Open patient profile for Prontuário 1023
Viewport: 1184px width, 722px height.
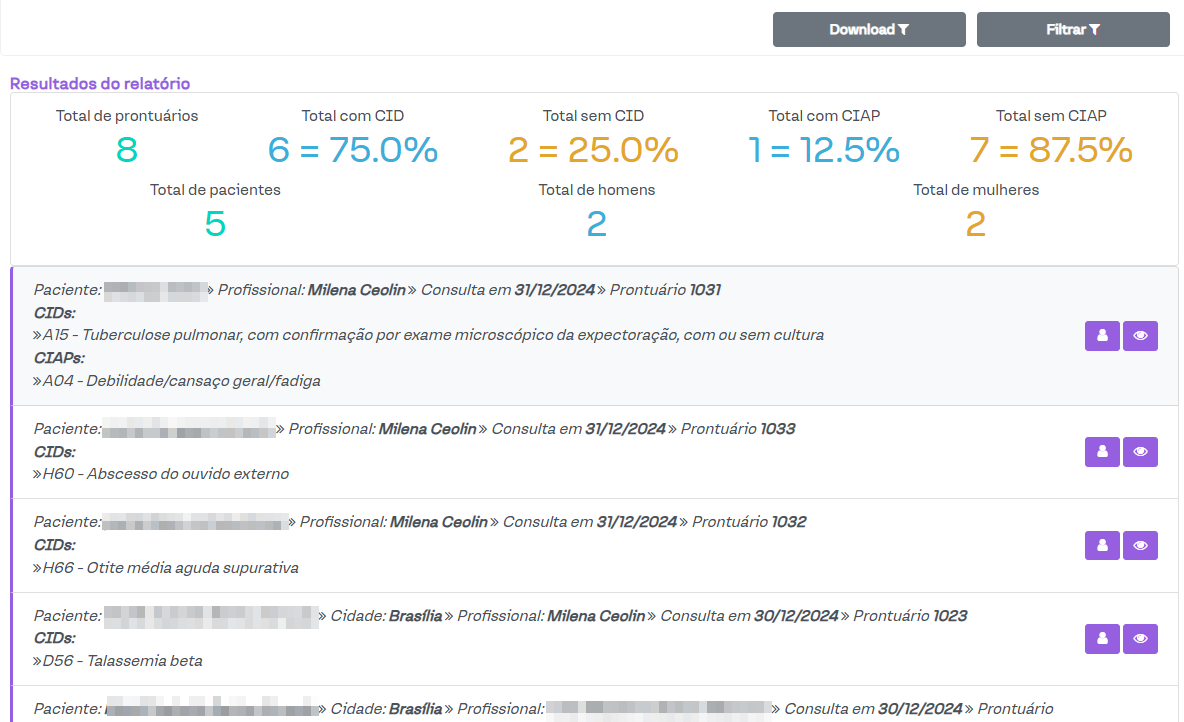point(1102,638)
